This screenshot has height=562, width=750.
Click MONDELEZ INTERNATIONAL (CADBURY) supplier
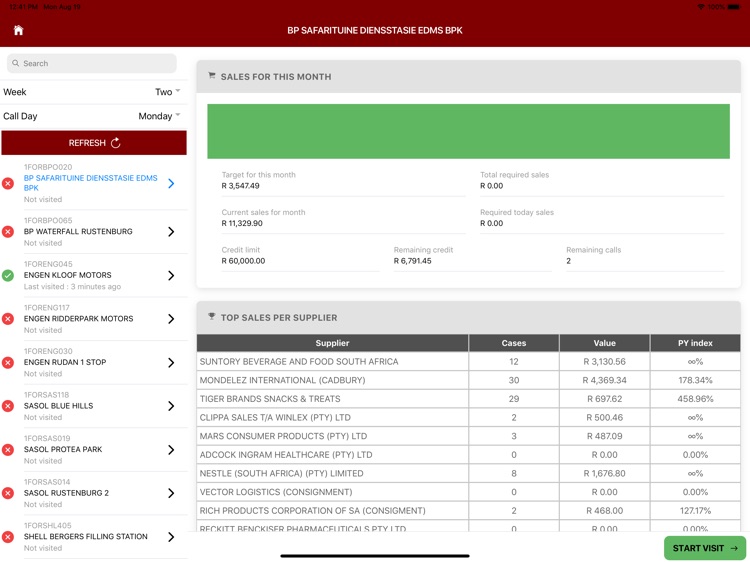pyautogui.click(x=282, y=380)
